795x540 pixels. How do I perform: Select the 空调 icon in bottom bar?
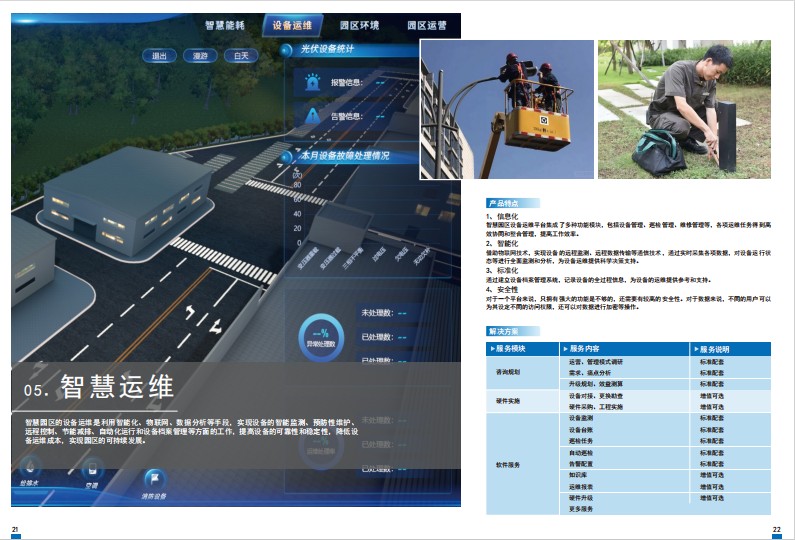tap(91, 468)
